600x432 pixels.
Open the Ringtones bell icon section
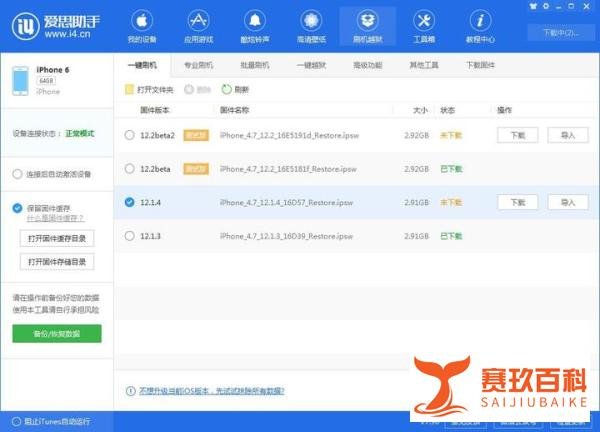(x=255, y=27)
